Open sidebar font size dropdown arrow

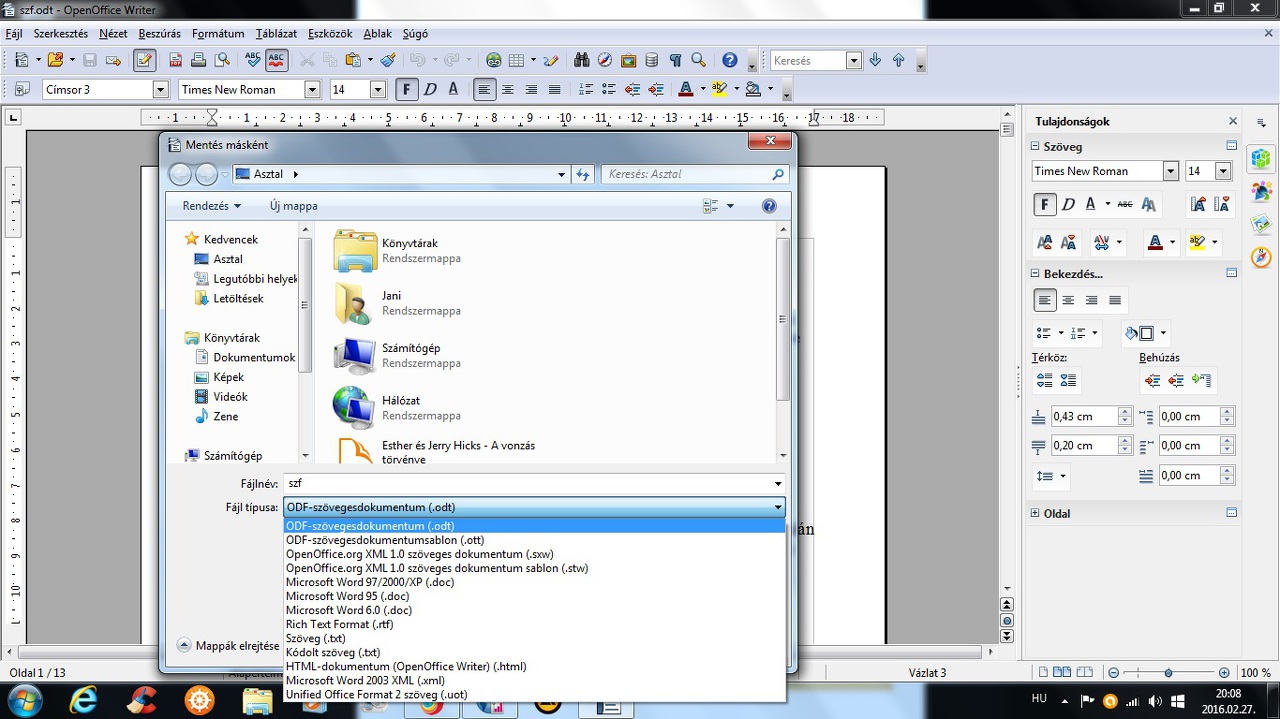1223,171
